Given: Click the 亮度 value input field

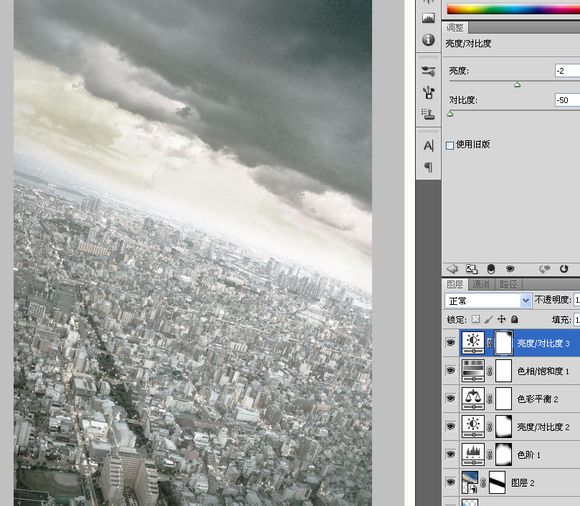Looking at the screenshot, I should [x=567, y=71].
